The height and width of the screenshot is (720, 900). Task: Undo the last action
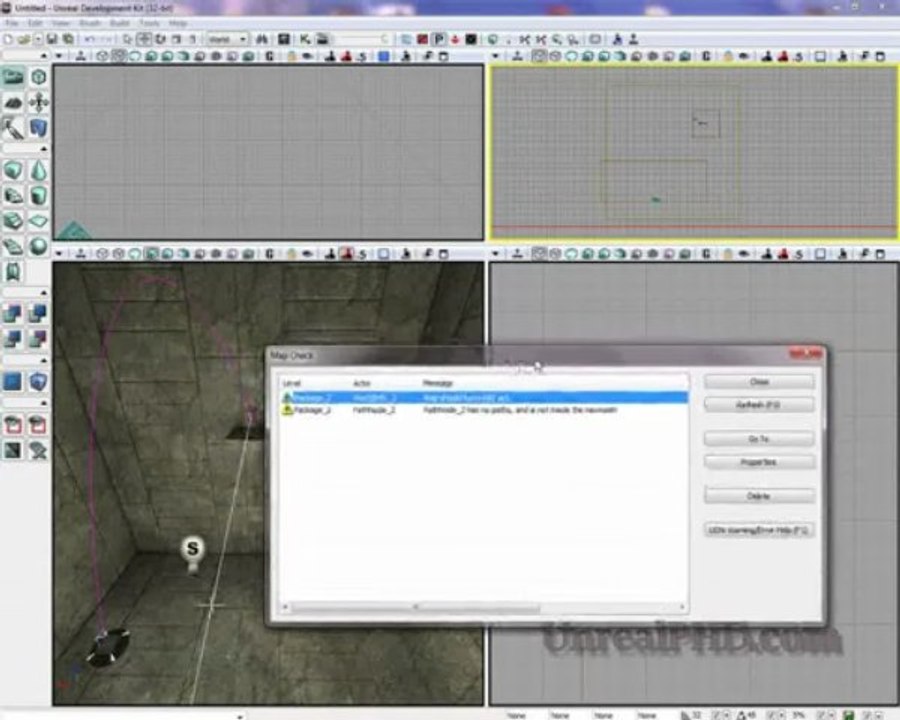click(x=90, y=39)
